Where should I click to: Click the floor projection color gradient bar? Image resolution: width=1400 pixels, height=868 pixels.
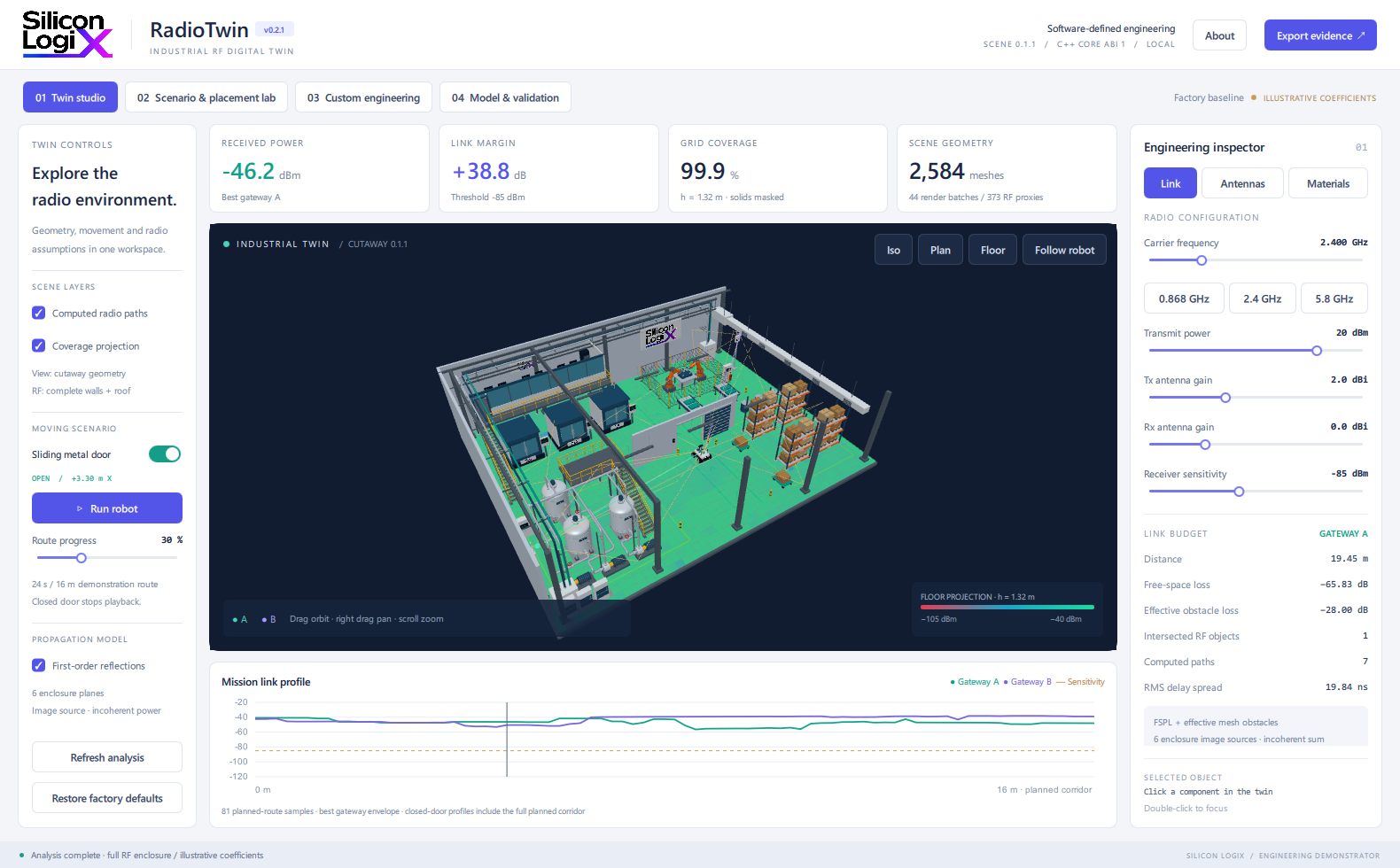[1007, 608]
